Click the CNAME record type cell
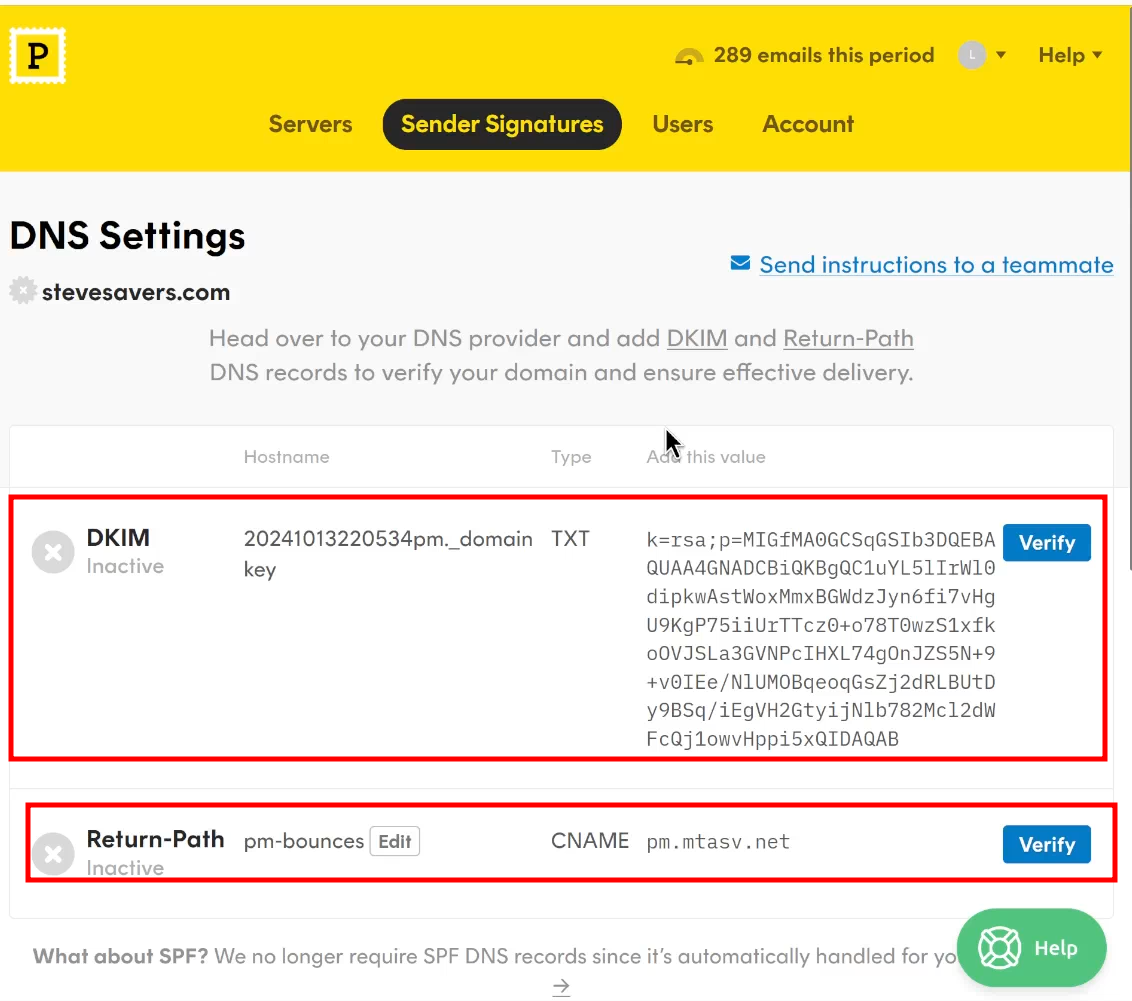The image size is (1132, 1001). tap(590, 841)
